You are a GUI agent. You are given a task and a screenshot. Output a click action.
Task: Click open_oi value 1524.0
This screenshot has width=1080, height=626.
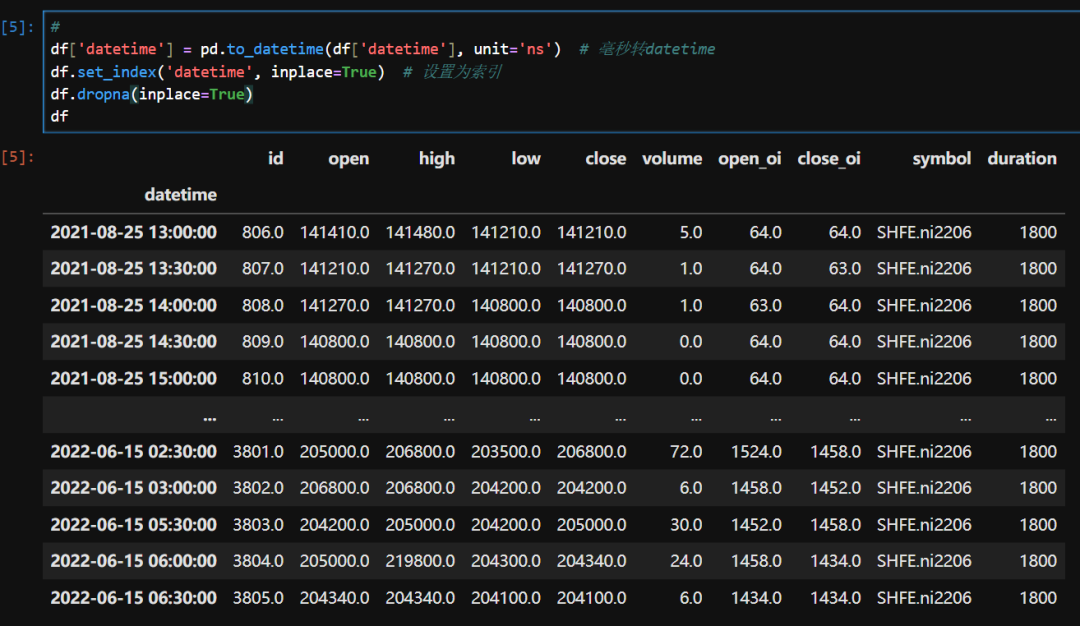(756, 452)
